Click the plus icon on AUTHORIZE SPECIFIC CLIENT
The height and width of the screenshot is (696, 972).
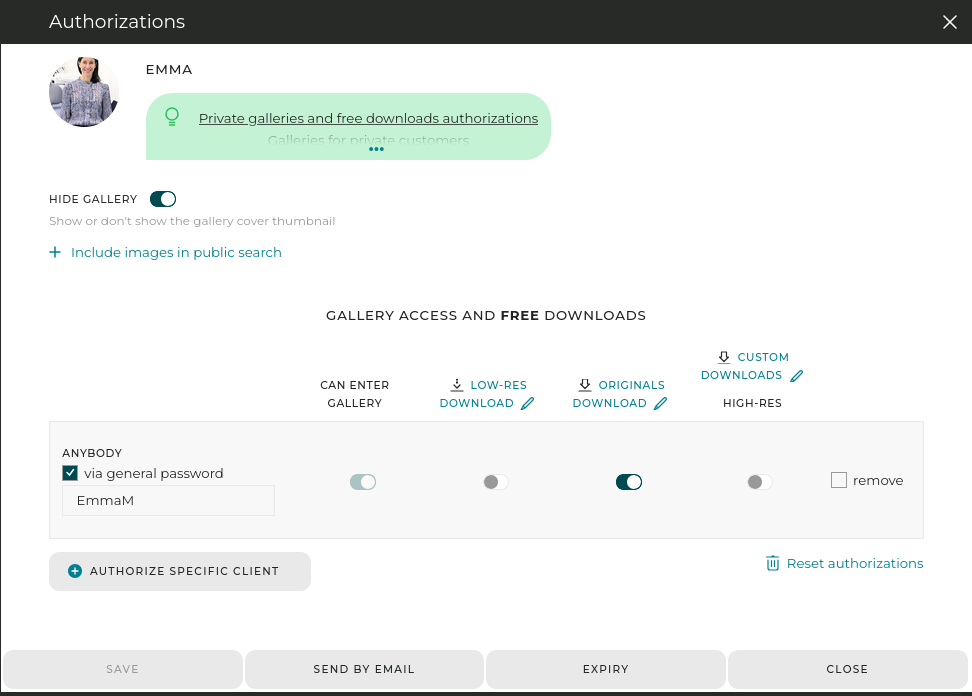(75, 571)
